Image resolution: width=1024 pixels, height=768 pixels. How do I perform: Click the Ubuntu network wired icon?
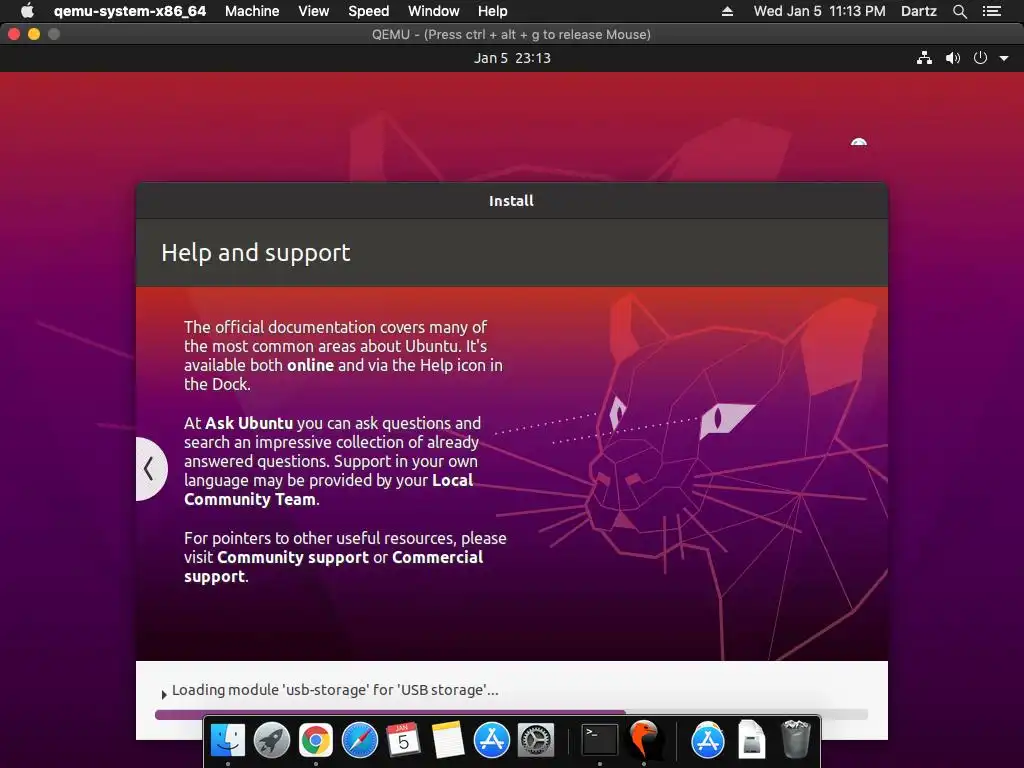924,58
